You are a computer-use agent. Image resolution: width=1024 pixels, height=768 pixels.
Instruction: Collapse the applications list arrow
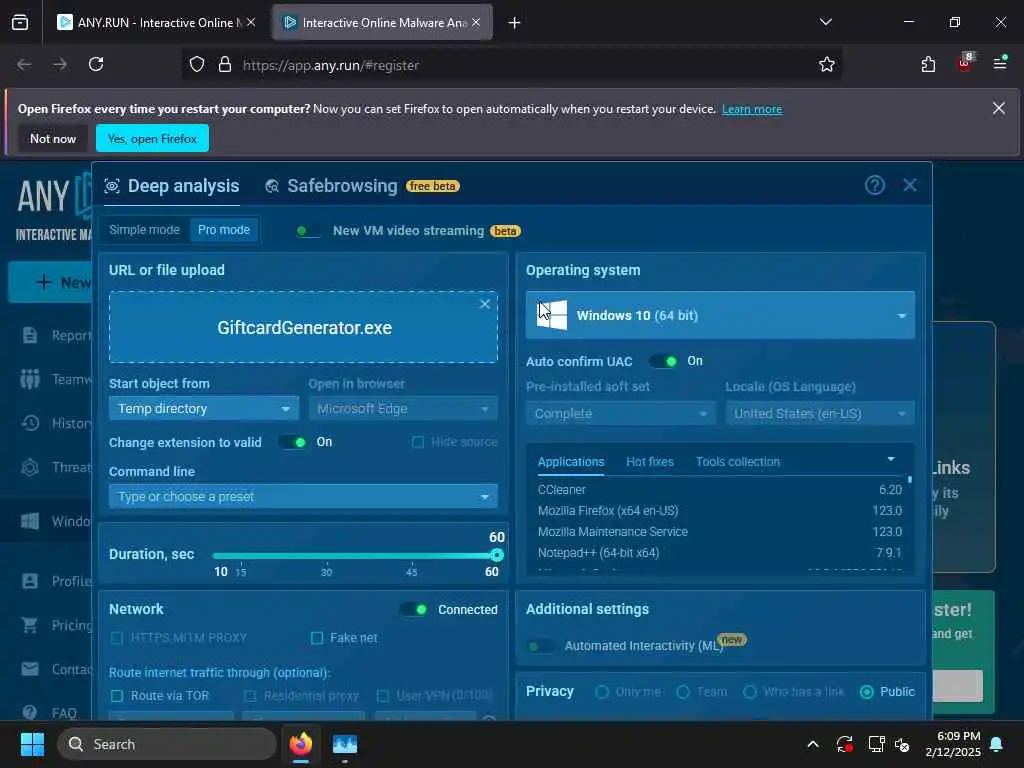pyautogui.click(x=891, y=459)
